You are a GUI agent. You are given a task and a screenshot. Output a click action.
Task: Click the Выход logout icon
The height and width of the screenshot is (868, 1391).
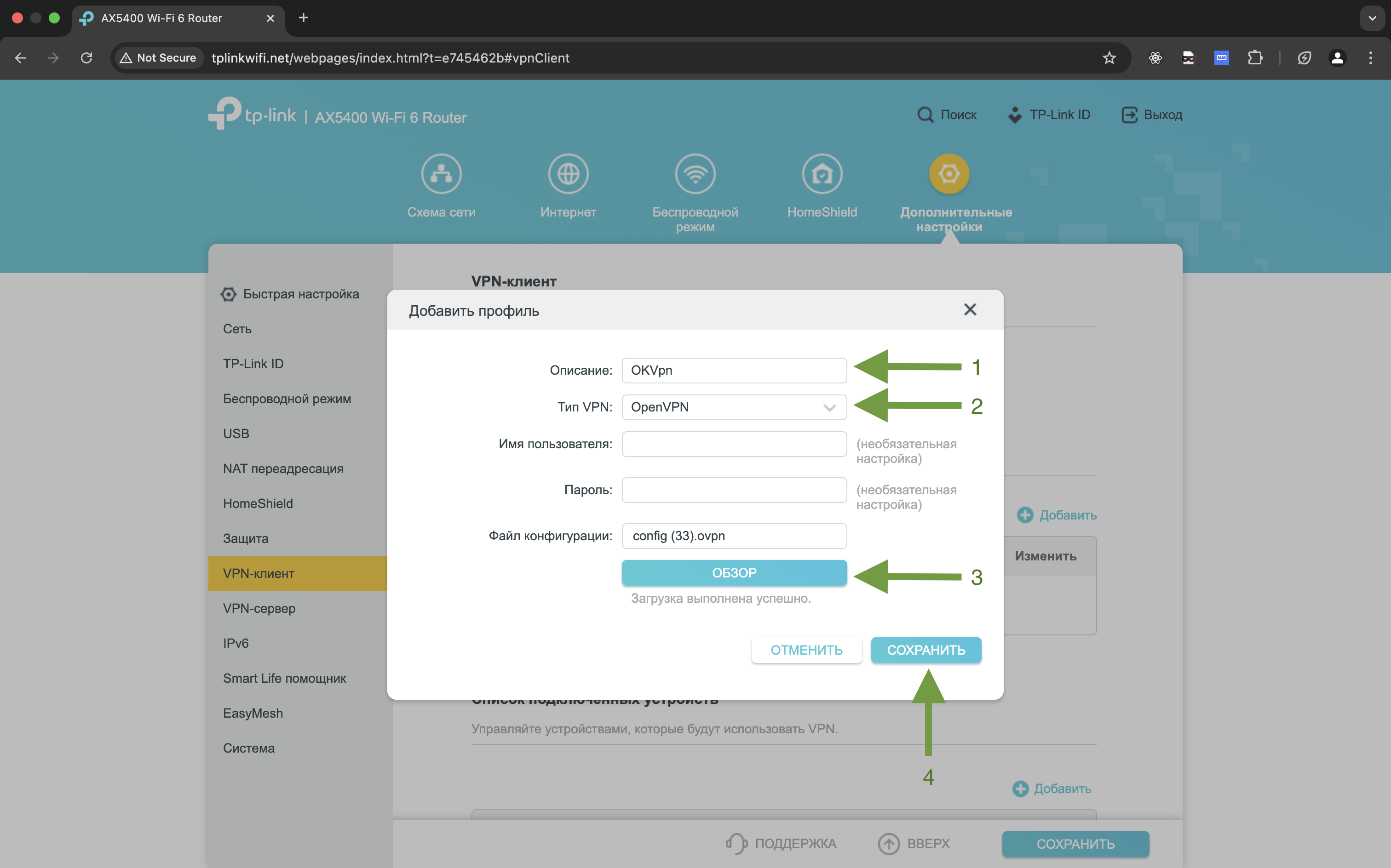1129,115
